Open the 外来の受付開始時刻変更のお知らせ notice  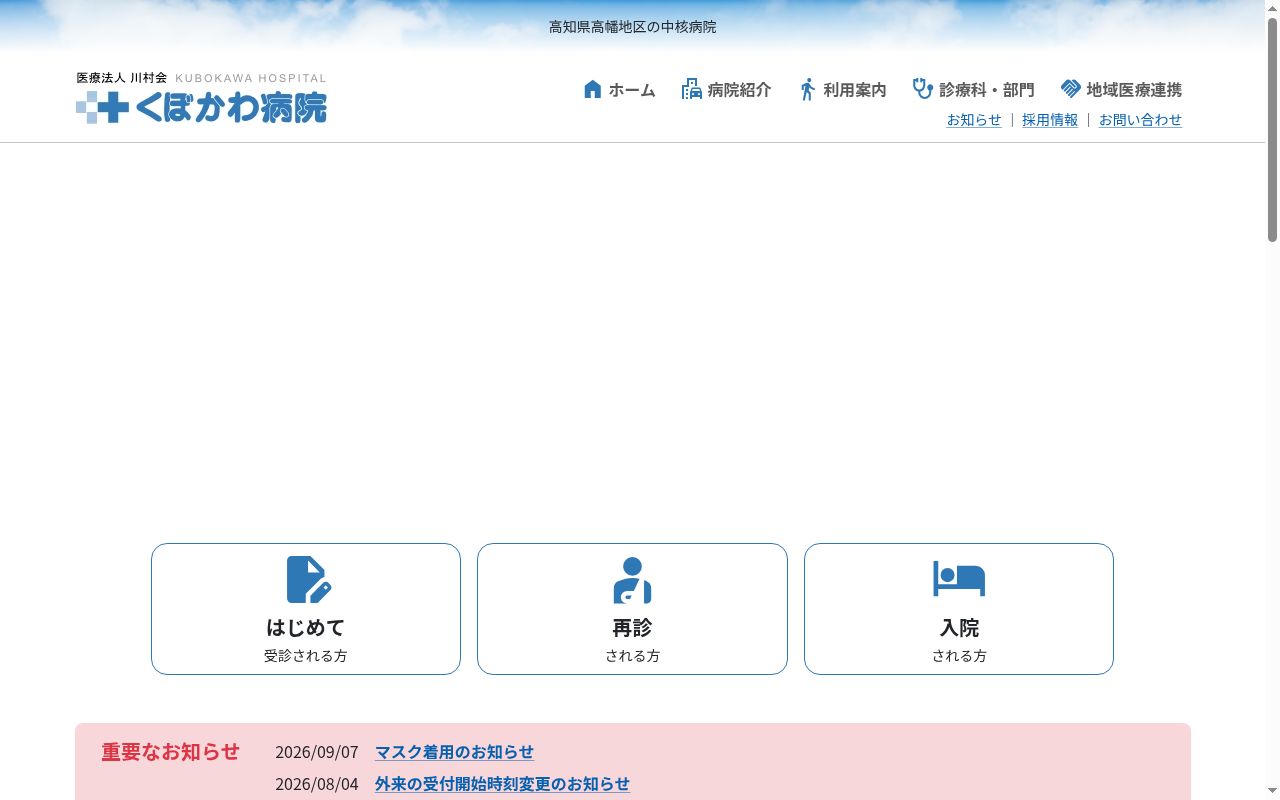click(502, 784)
